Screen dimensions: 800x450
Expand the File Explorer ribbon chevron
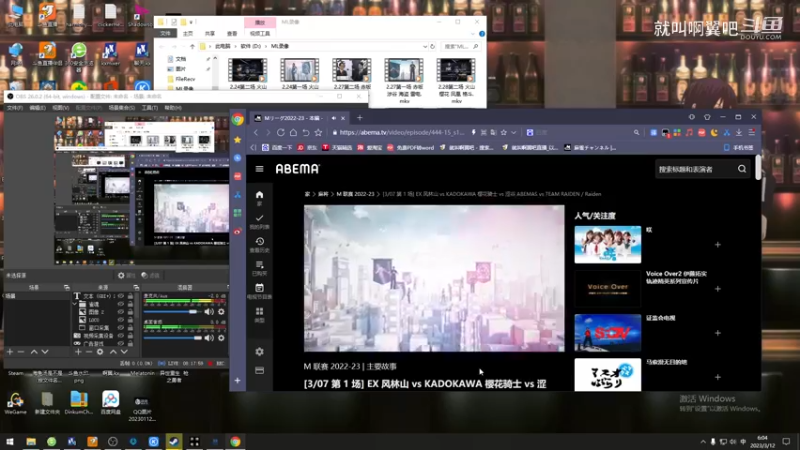(x=472, y=34)
